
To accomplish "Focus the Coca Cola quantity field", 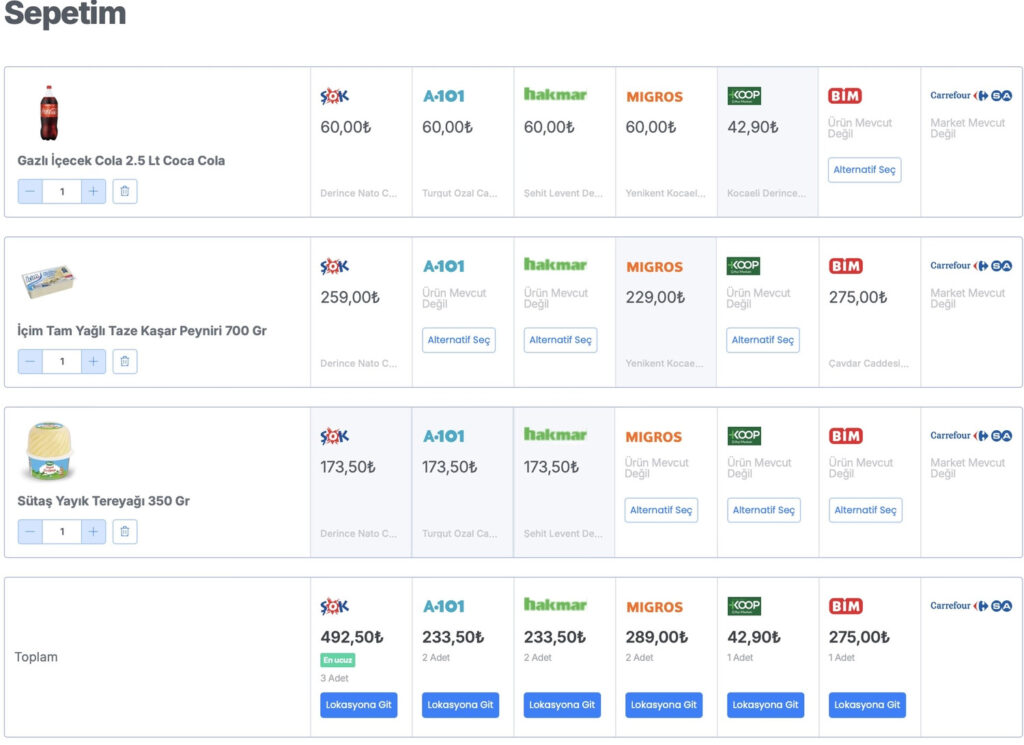I will (x=62, y=191).
